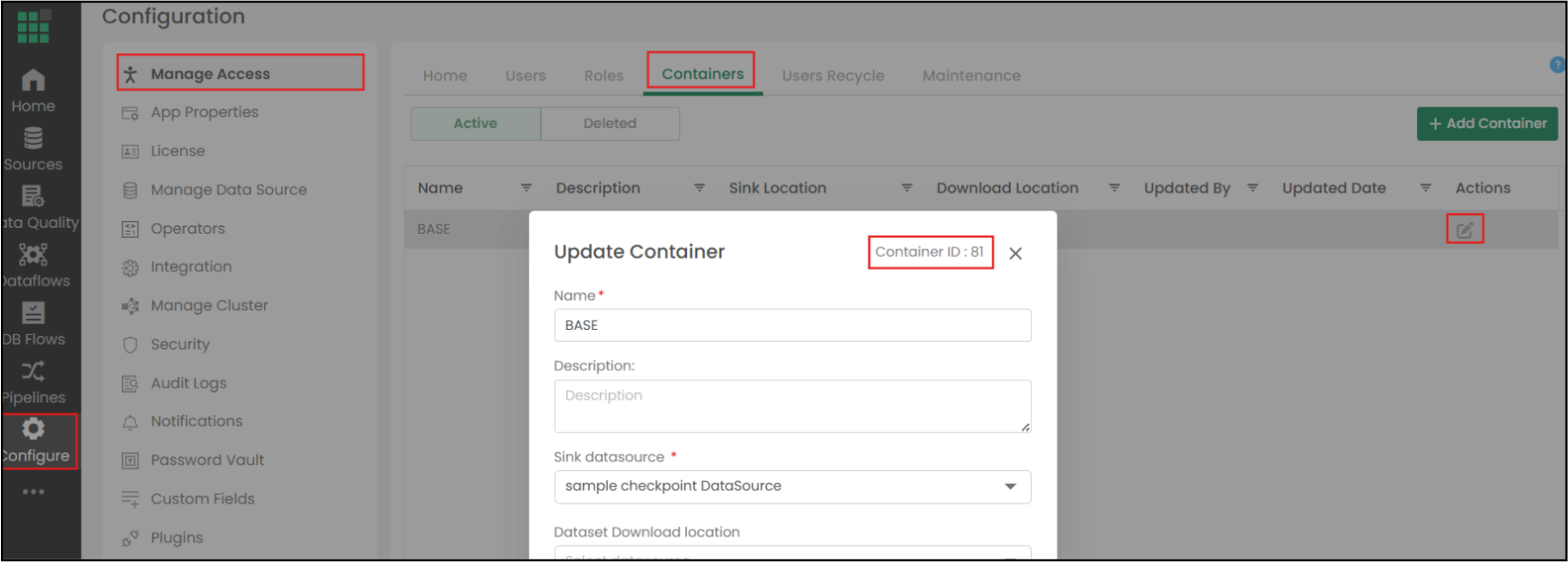Switch to the Deleted containers toggle
The height and width of the screenshot is (562, 1568).
click(x=610, y=124)
